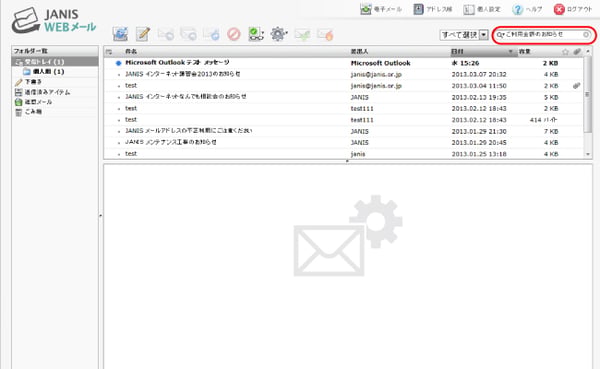Click the envelope with green check toolbar icon
Image resolution: width=600 pixels, height=369 pixels.
[302, 35]
